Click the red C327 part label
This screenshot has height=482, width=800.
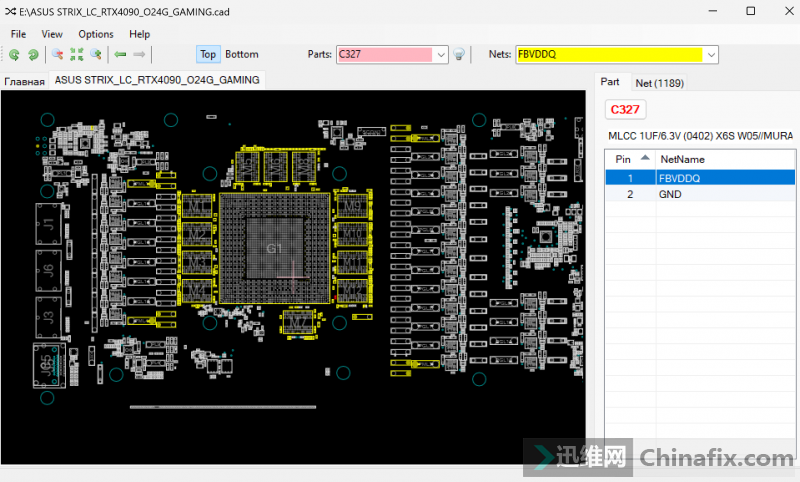(x=625, y=110)
